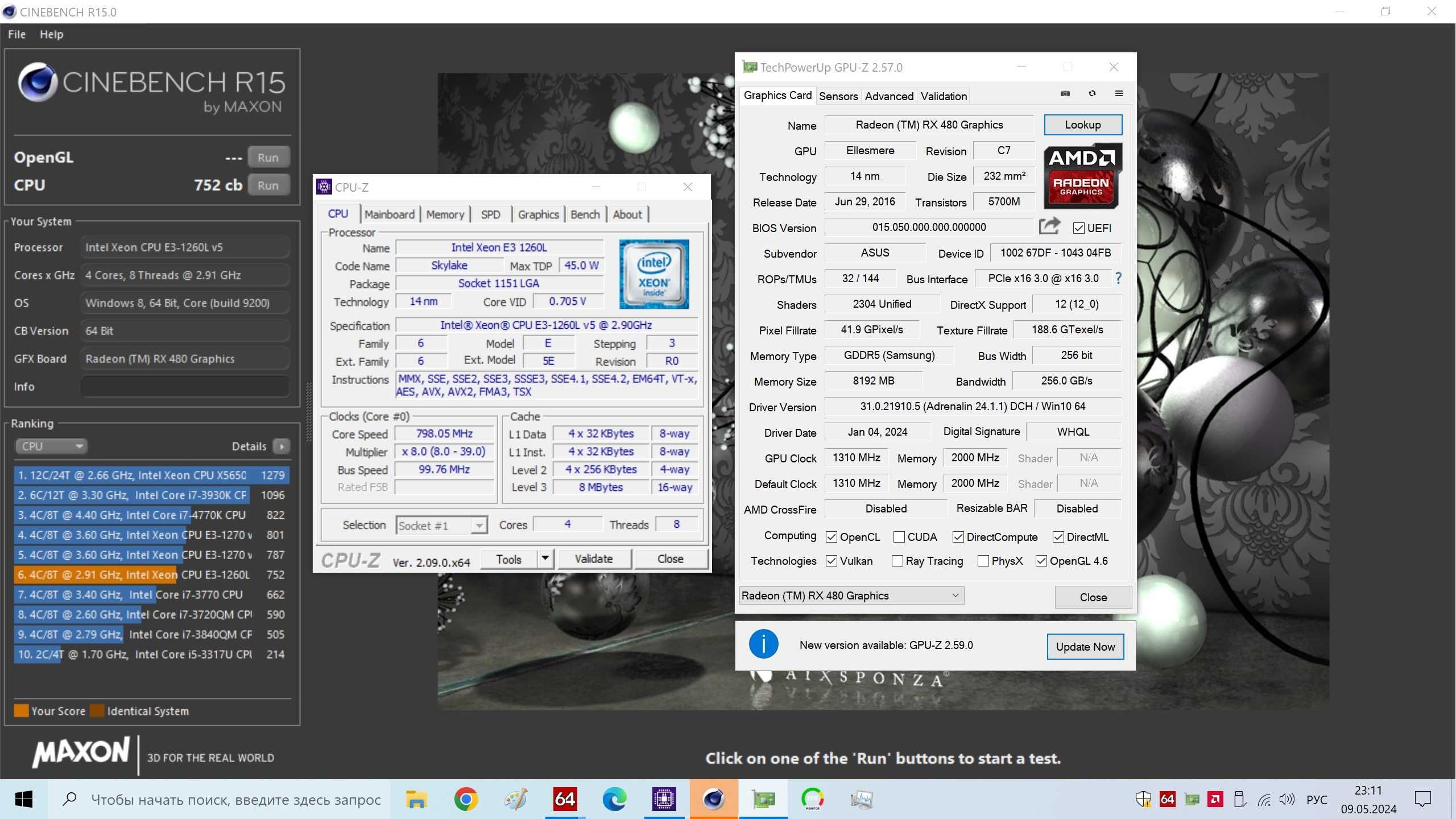Click the Info input field in Cinebench
1456x819 pixels.
185,387
